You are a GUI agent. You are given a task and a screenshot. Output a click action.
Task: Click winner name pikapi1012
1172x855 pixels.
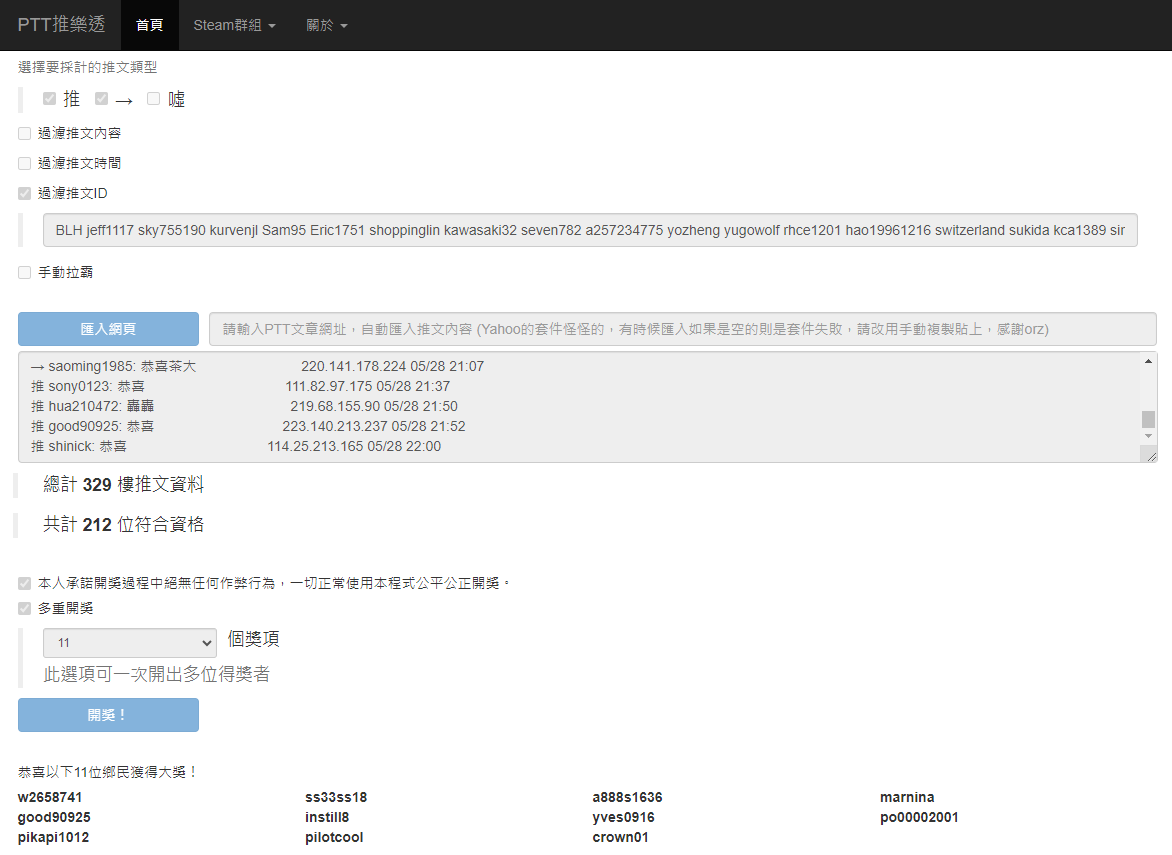pos(53,838)
